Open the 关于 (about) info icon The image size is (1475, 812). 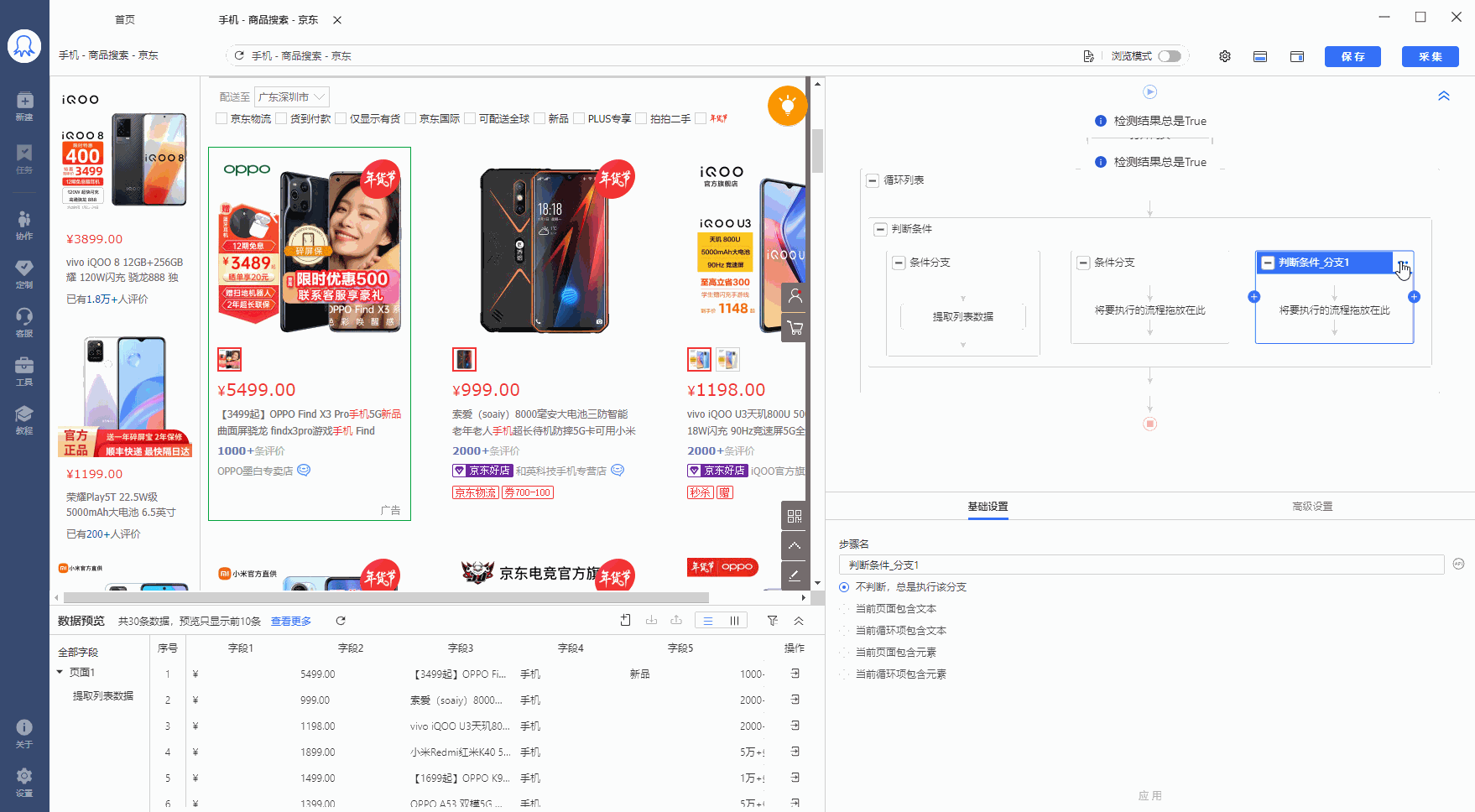click(x=24, y=733)
